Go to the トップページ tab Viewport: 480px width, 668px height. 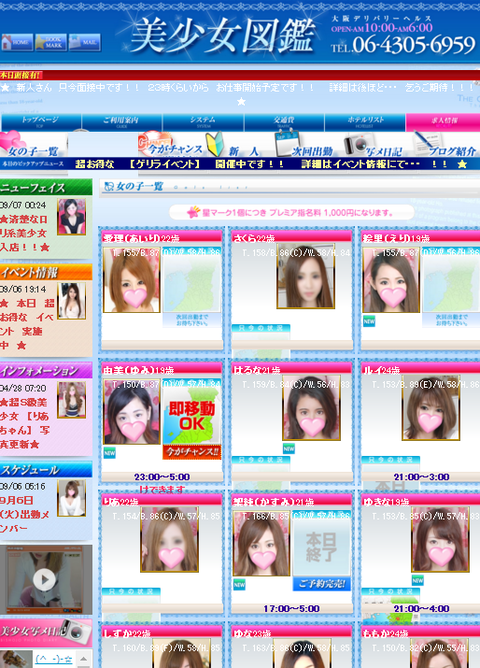pyautogui.click(x=41, y=122)
